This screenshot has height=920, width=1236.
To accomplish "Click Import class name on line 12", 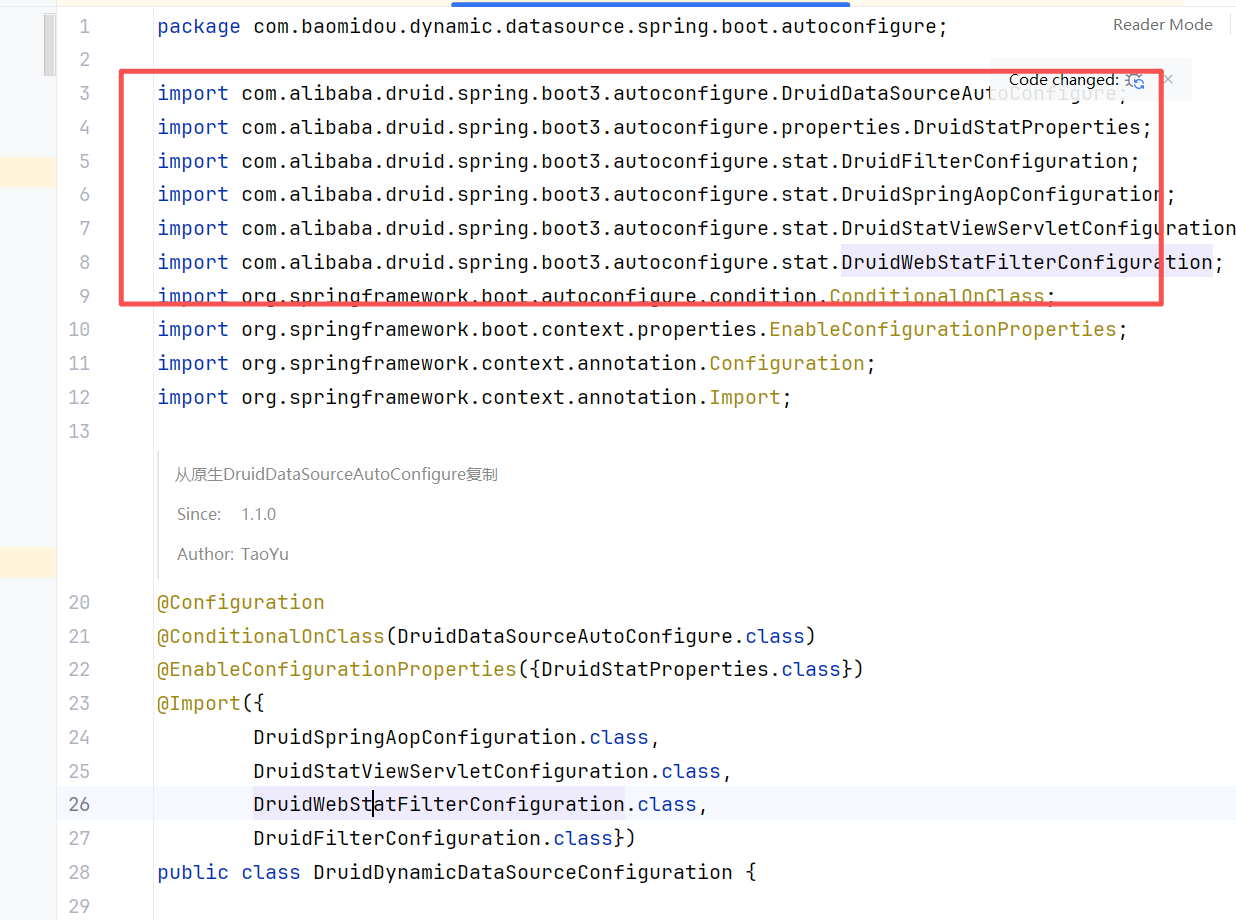I will [745, 397].
